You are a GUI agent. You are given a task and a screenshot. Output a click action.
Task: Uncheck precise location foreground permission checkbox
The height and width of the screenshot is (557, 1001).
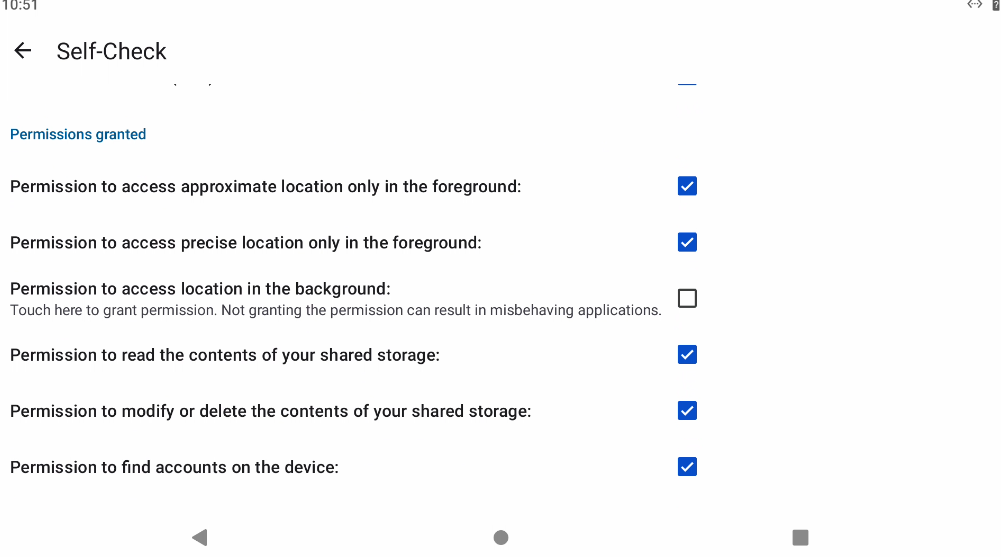click(x=687, y=242)
